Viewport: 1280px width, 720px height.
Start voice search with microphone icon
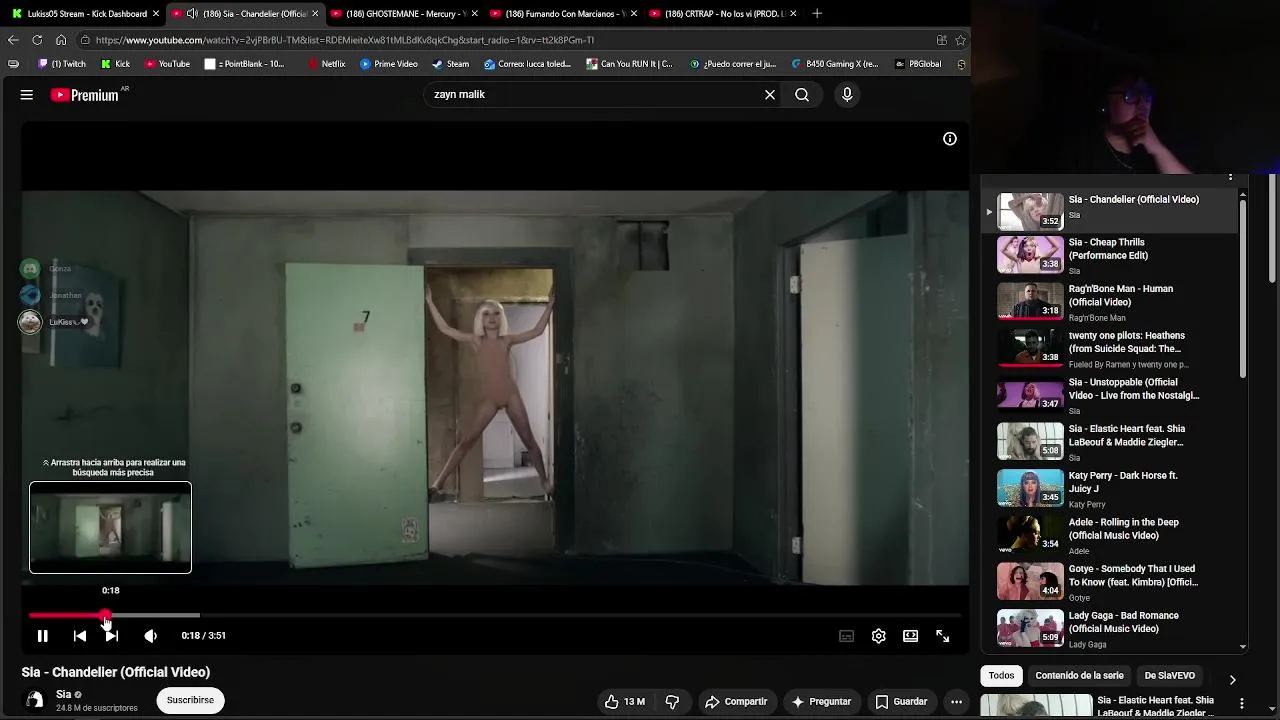[847, 95]
